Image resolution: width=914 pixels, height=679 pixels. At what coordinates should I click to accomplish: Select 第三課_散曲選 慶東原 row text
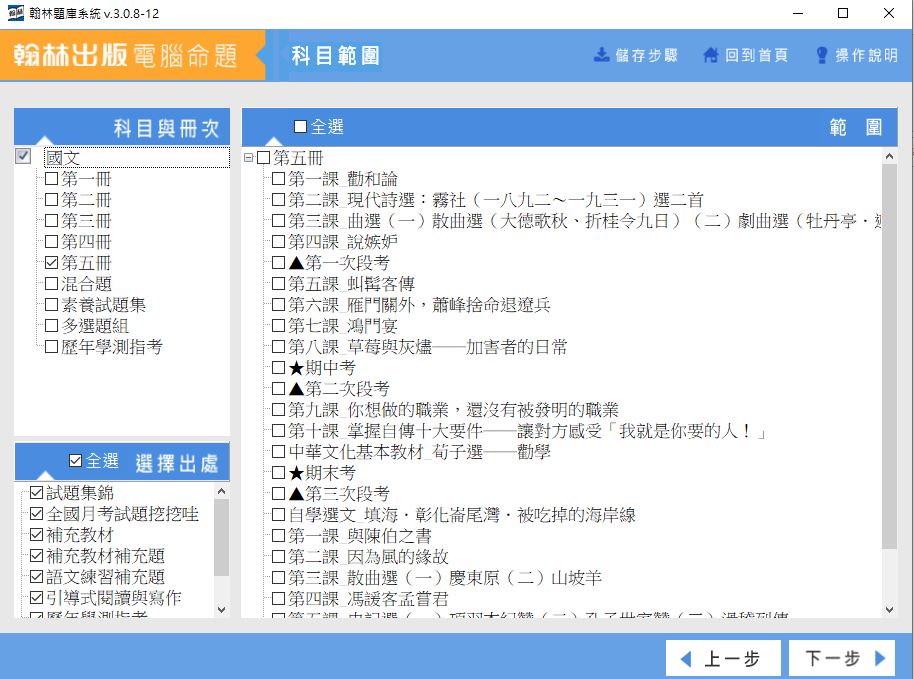(444, 578)
